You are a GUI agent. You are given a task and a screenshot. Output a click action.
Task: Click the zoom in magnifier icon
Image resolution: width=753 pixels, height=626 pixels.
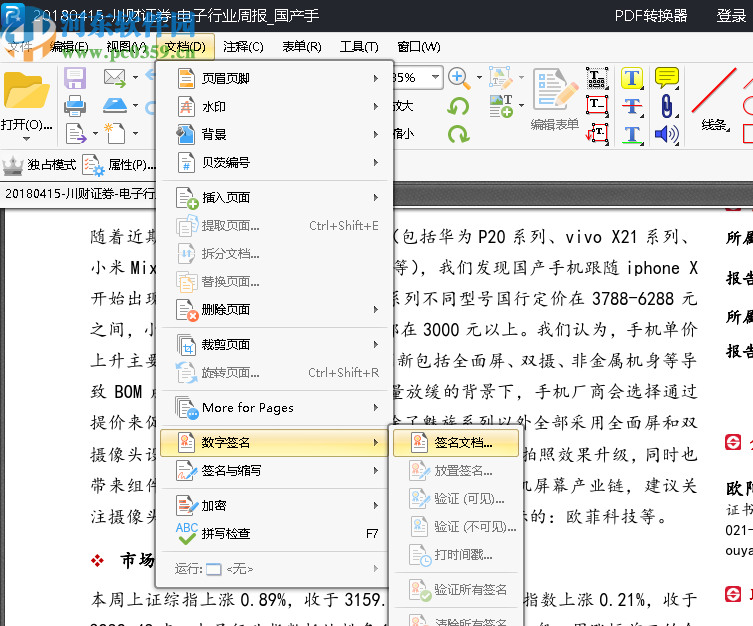click(x=459, y=78)
